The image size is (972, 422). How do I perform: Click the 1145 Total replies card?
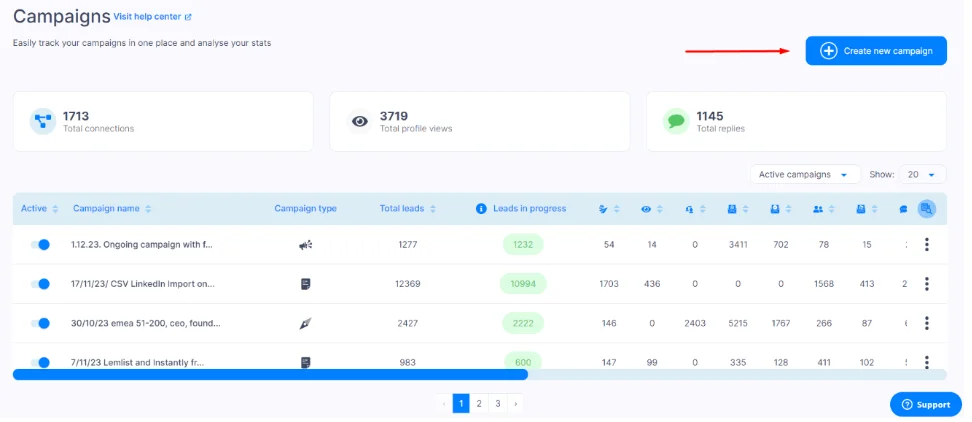tap(797, 121)
